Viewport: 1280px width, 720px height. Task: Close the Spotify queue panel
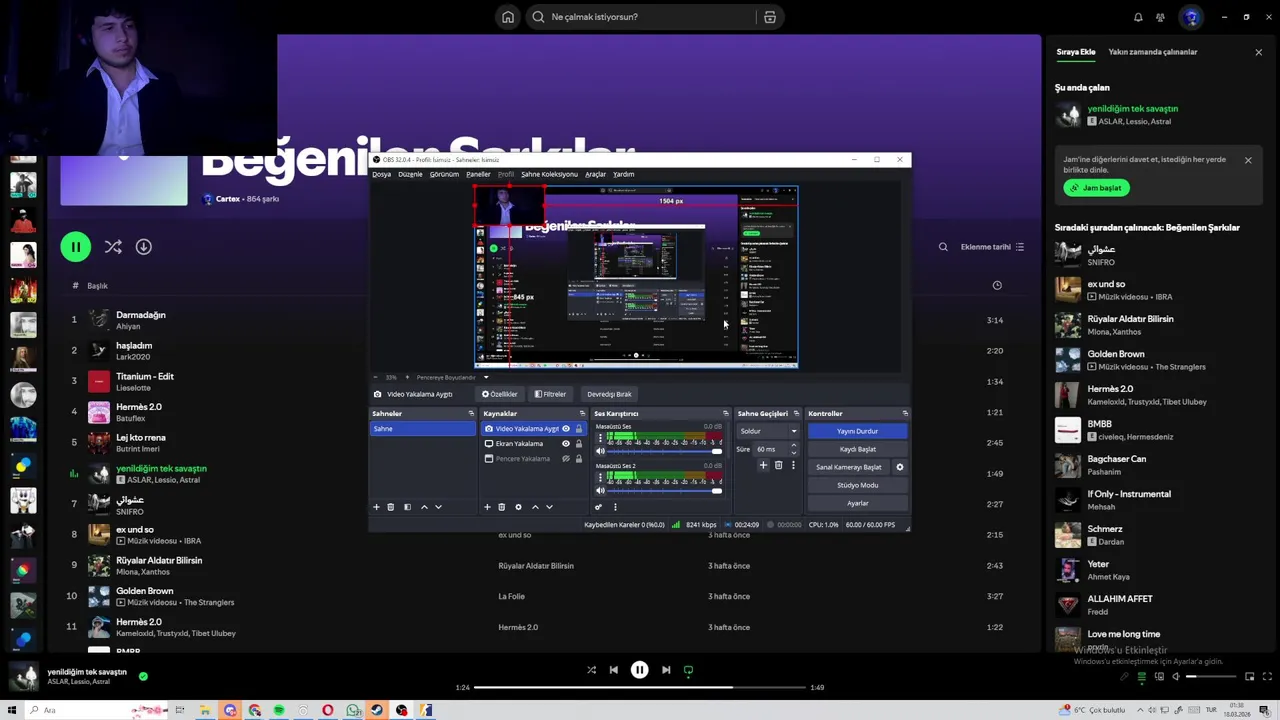1258,52
